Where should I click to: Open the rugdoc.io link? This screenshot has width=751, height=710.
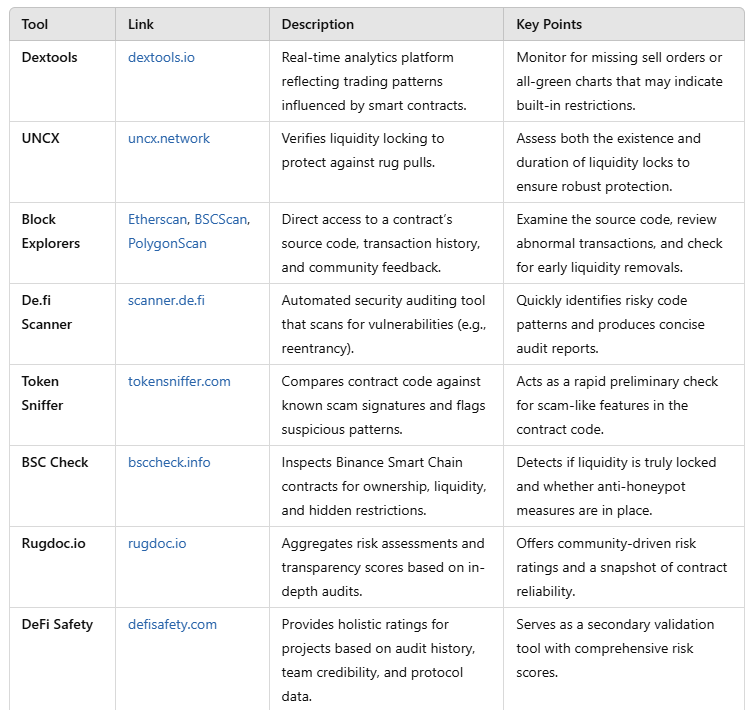pos(157,543)
